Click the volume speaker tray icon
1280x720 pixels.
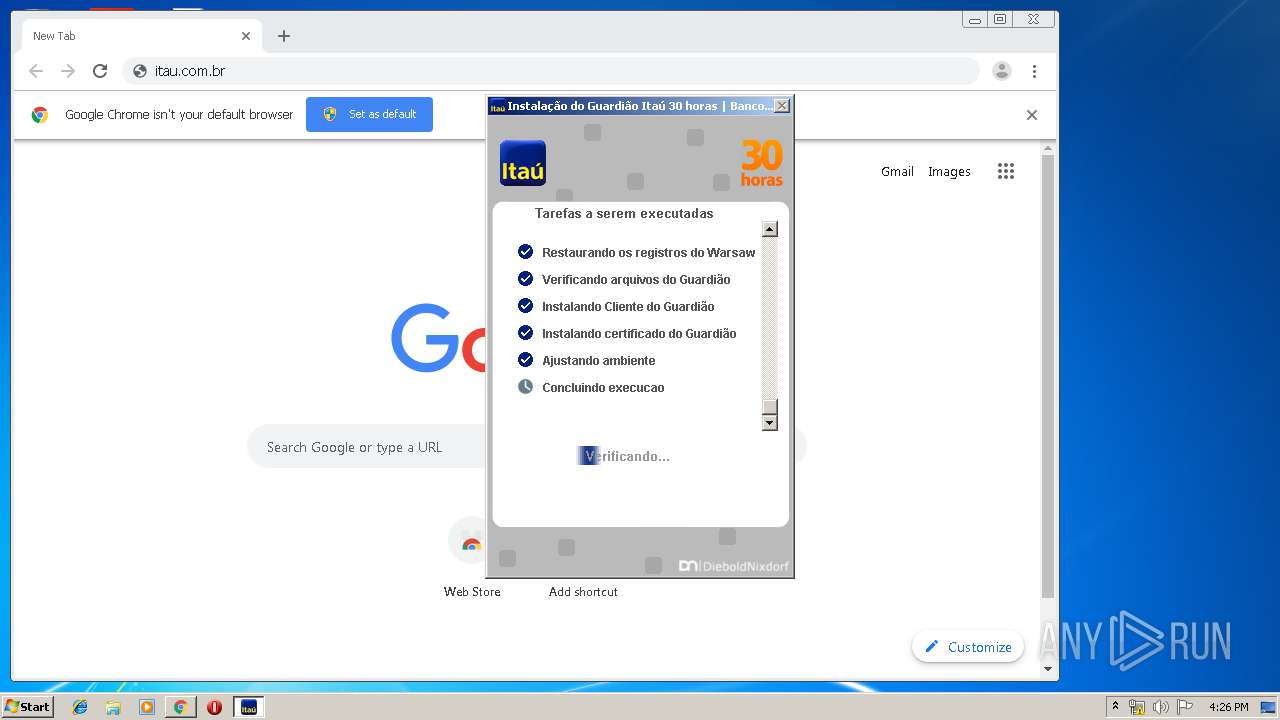1160,707
